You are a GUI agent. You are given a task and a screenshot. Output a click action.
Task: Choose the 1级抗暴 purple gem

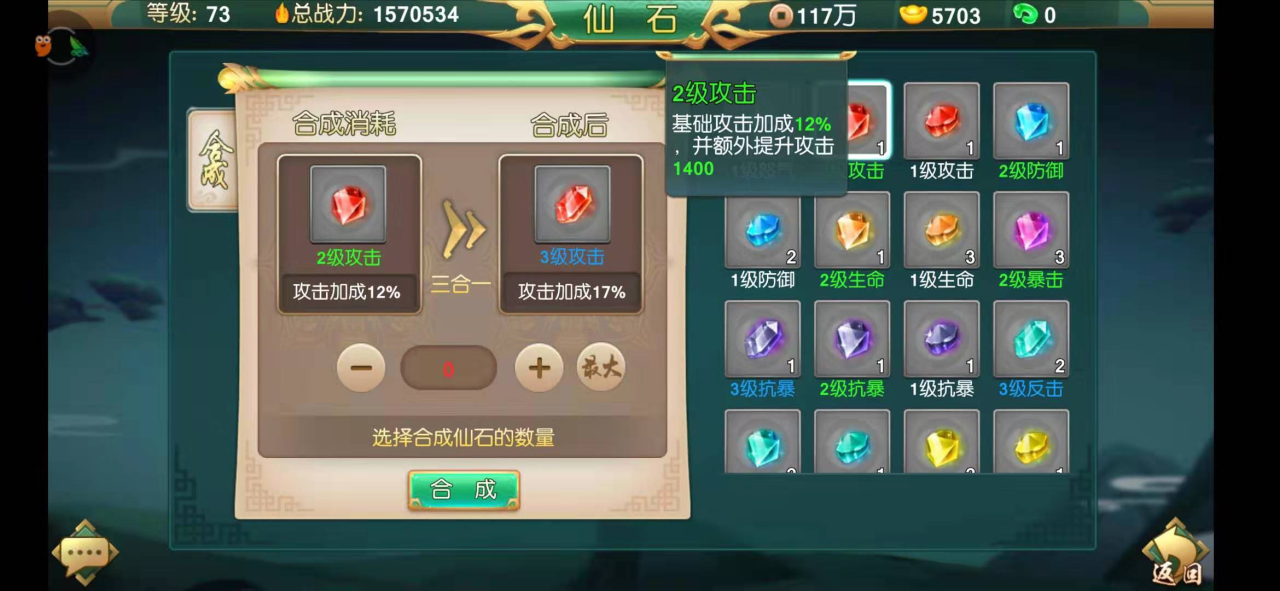(x=941, y=339)
